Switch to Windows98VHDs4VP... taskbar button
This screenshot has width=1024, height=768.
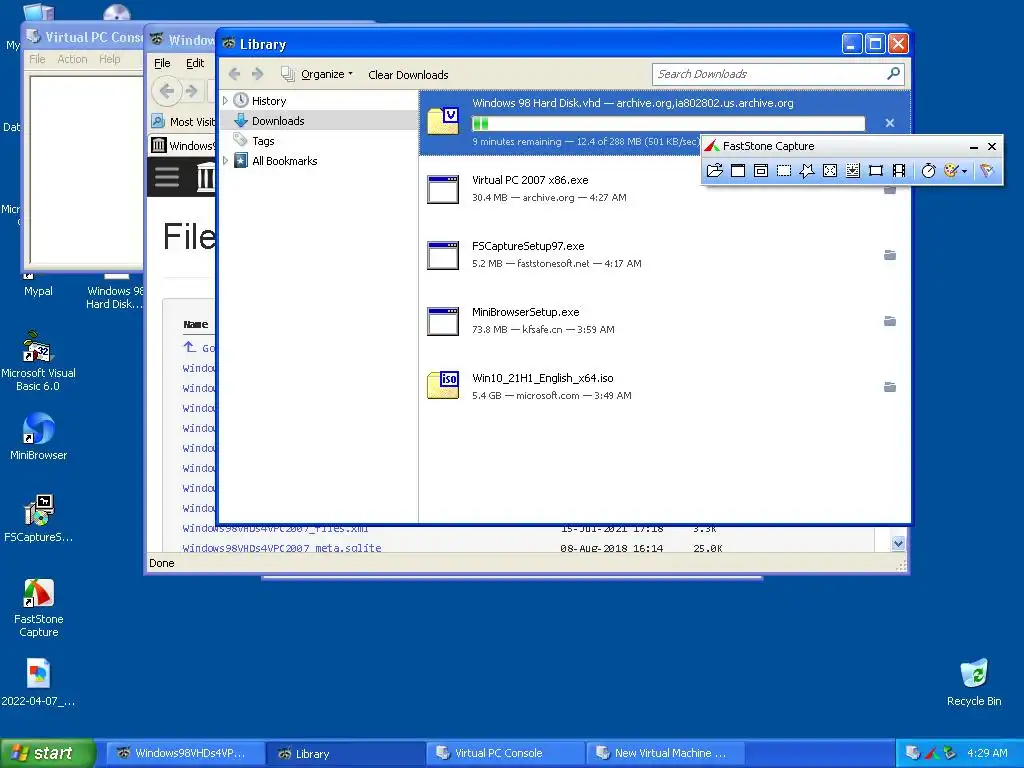184,753
